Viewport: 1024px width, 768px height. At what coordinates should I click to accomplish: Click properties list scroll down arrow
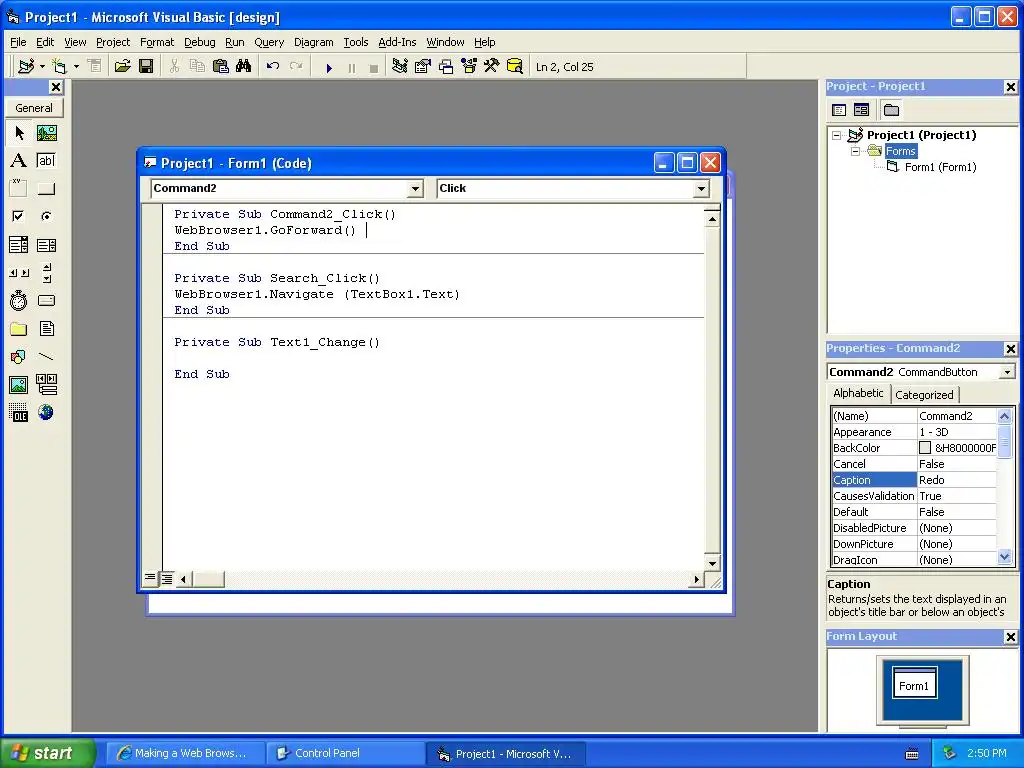tap(1004, 558)
